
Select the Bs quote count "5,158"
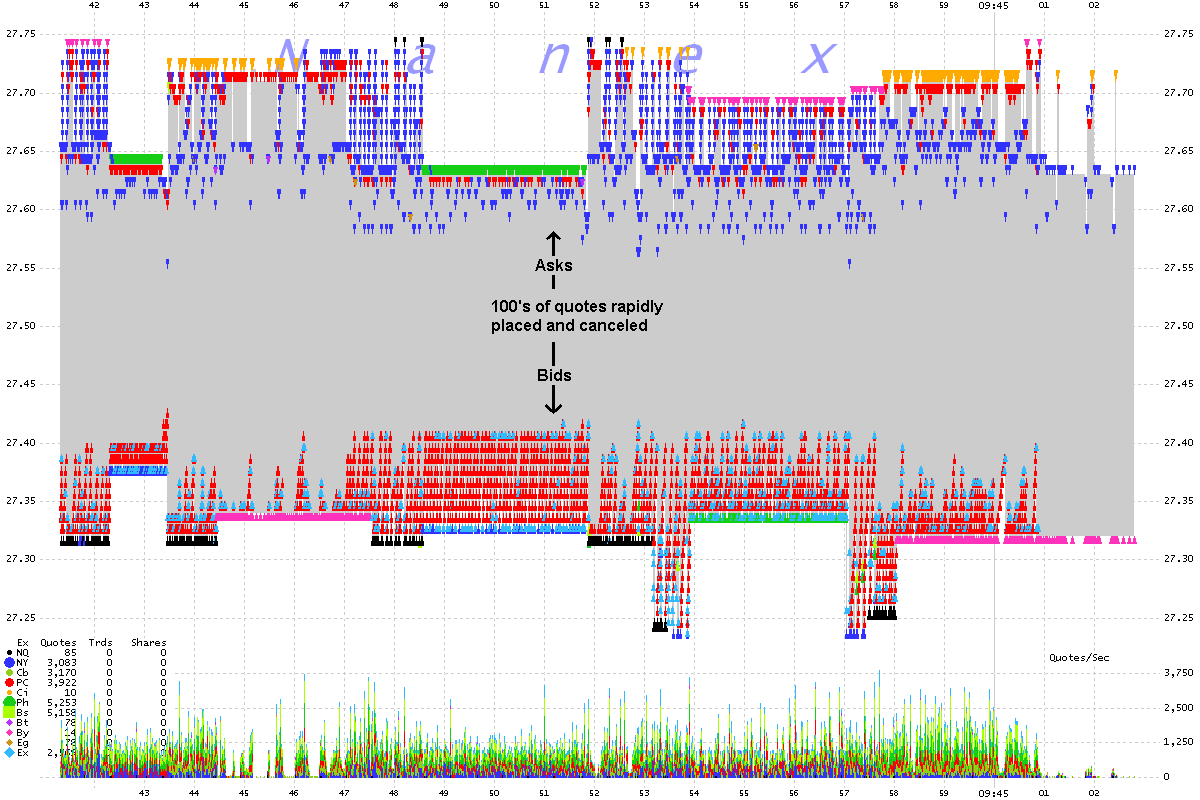62,712
